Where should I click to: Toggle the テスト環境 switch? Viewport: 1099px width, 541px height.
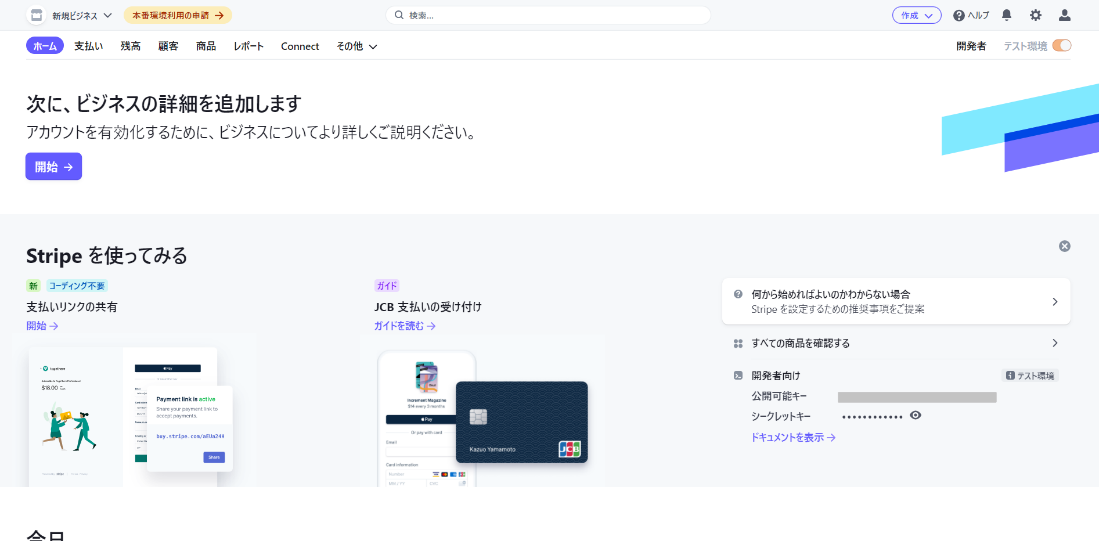[1062, 46]
